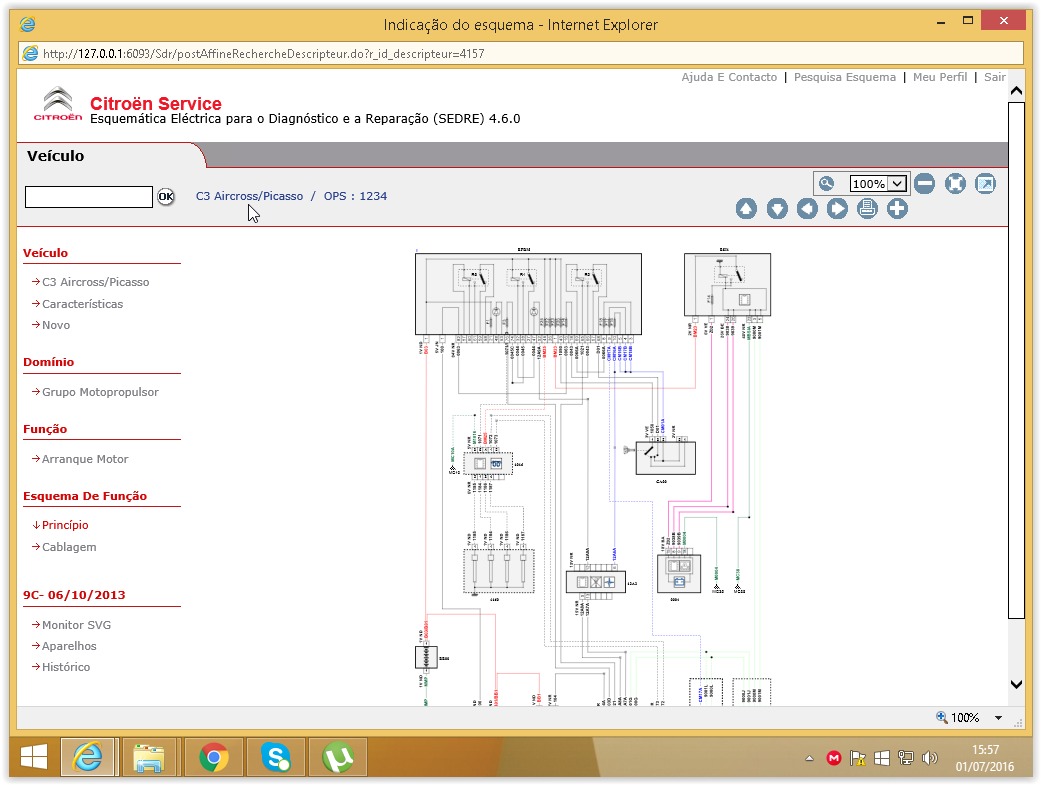Click the red M tray icon
Viewport: 1041px width, 785px height.
click(x=834, y=758)
